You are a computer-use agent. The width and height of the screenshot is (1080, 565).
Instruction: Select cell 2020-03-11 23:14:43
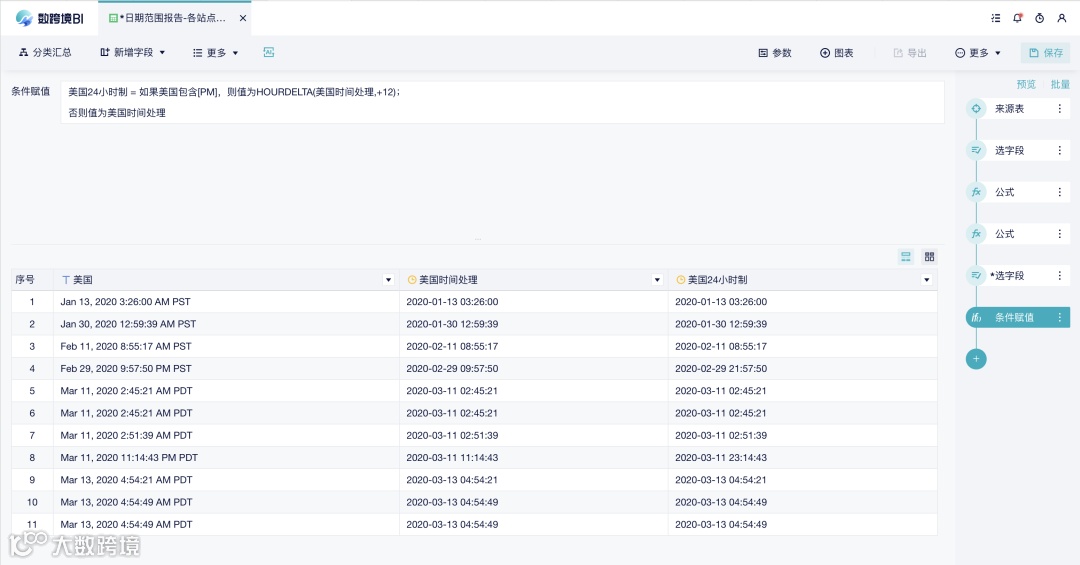click(802, 458)
